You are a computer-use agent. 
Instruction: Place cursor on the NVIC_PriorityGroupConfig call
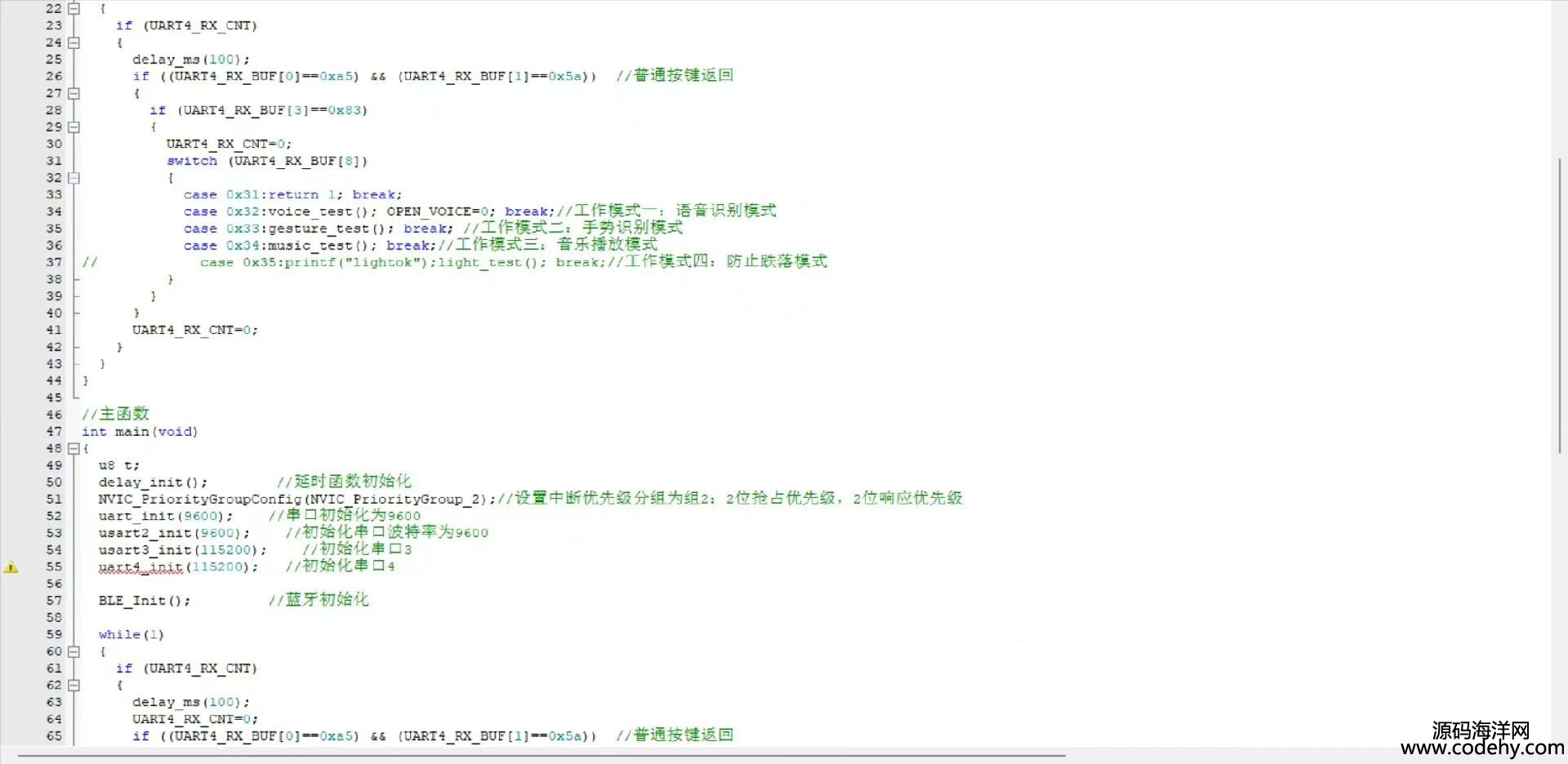click(199, 500)
